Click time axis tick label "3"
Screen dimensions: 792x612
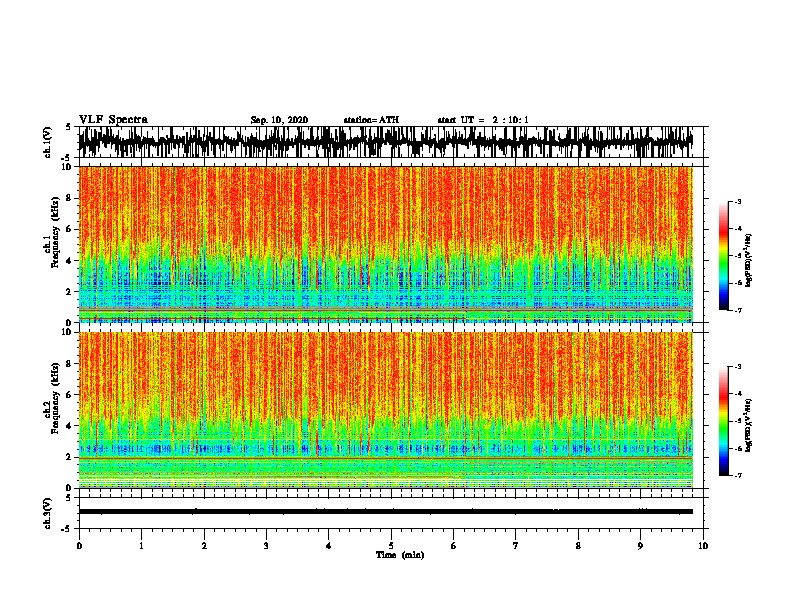point(266,546)
